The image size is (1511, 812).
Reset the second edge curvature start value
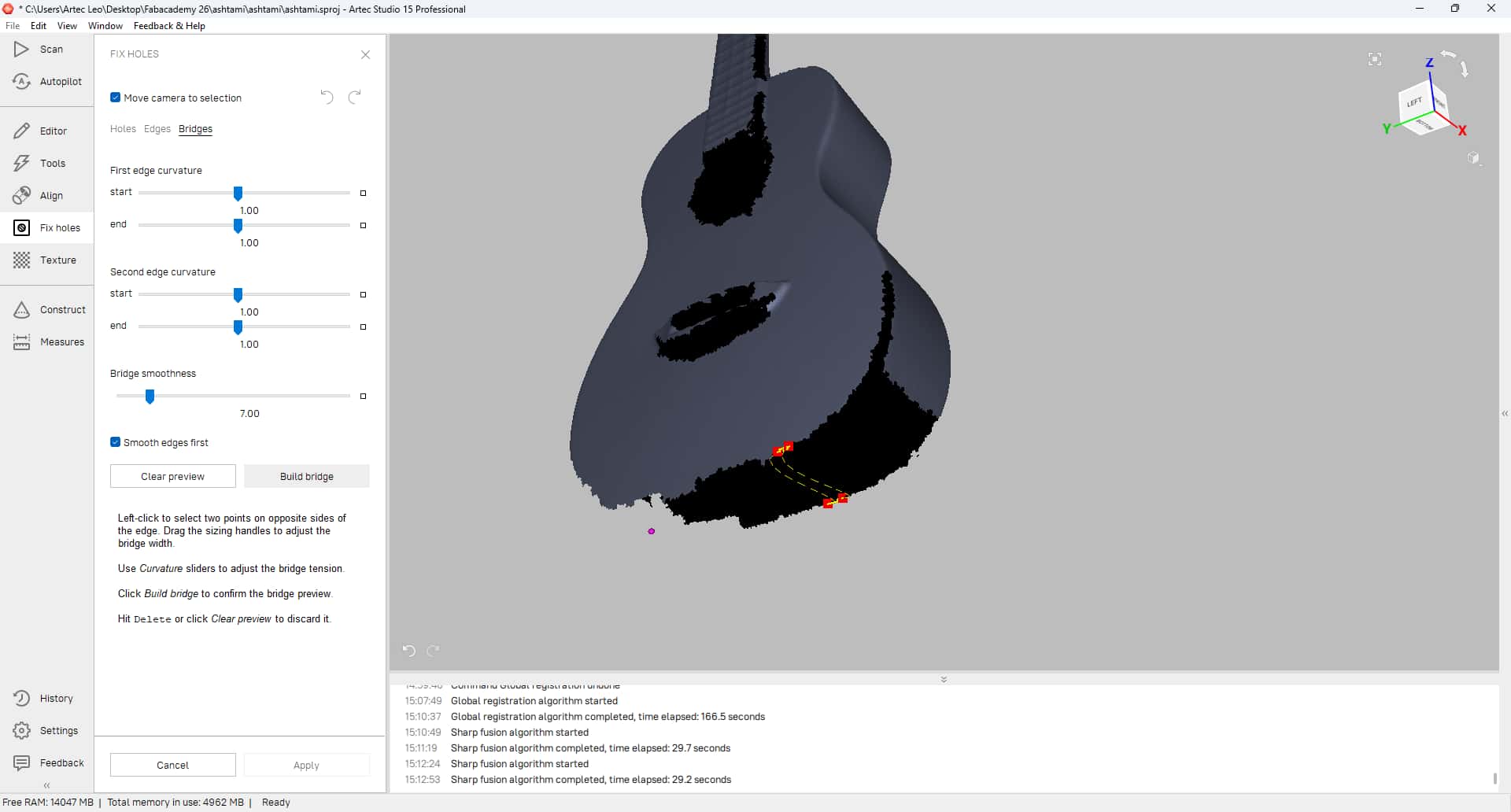363,294
